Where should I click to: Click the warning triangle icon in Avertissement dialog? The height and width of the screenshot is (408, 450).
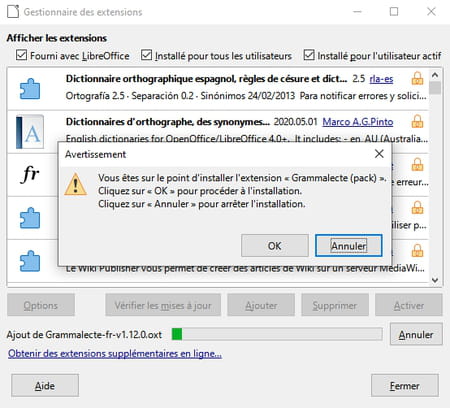[x=76, y=184]
